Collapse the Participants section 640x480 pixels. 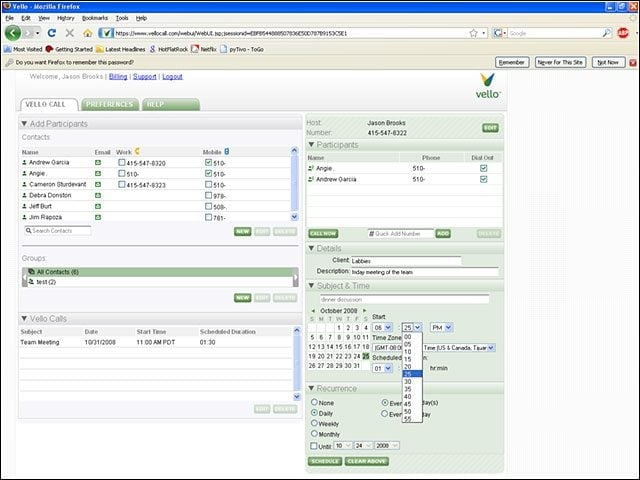(x=311, y=144)
